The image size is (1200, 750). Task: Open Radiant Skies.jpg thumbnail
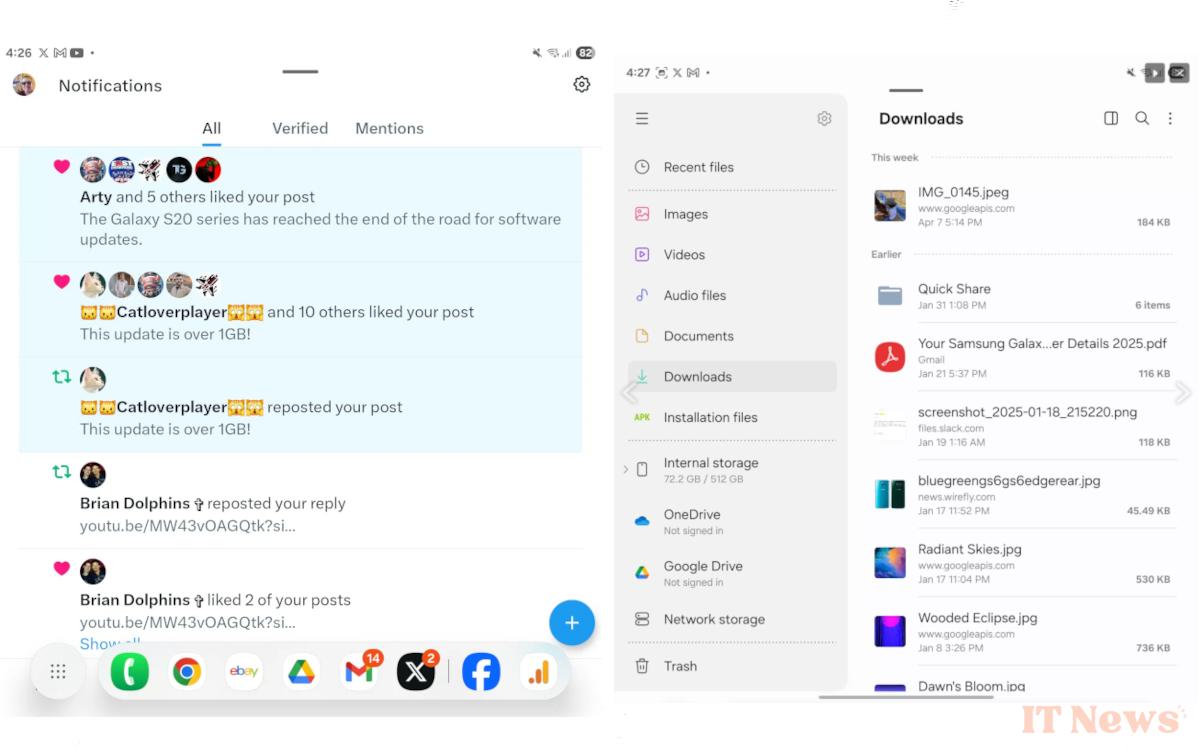coord(890,563)
